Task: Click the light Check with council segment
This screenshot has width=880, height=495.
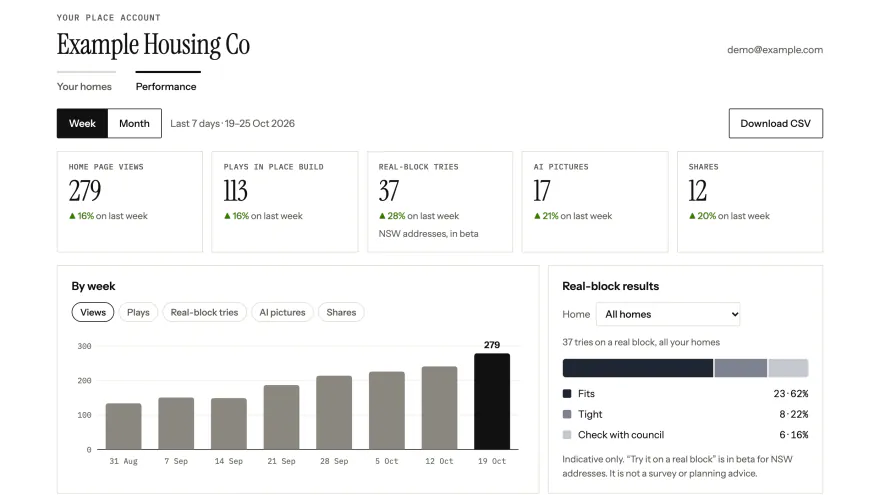Action: pos(789,368)
